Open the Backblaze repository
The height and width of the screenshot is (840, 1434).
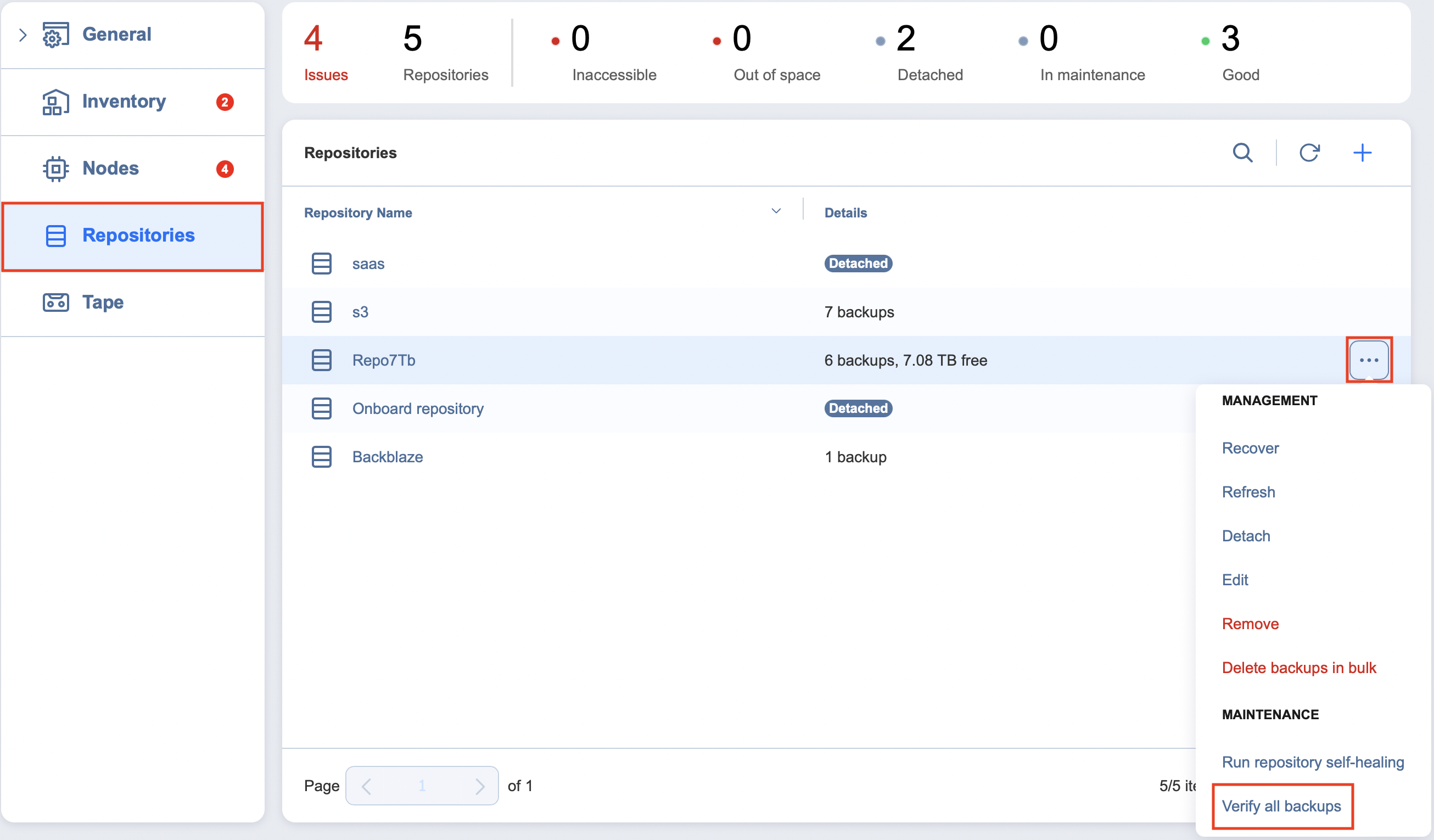pos(388,456)
